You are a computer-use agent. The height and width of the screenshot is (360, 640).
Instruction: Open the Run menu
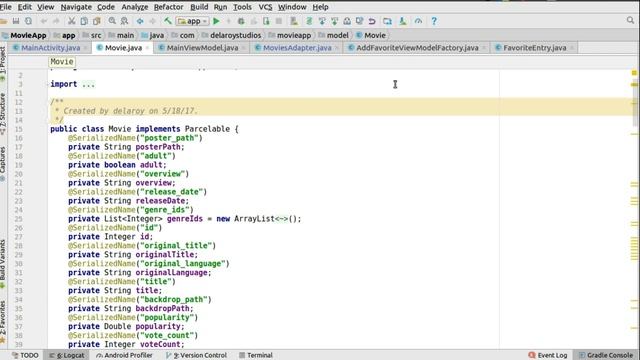[220, 7]
